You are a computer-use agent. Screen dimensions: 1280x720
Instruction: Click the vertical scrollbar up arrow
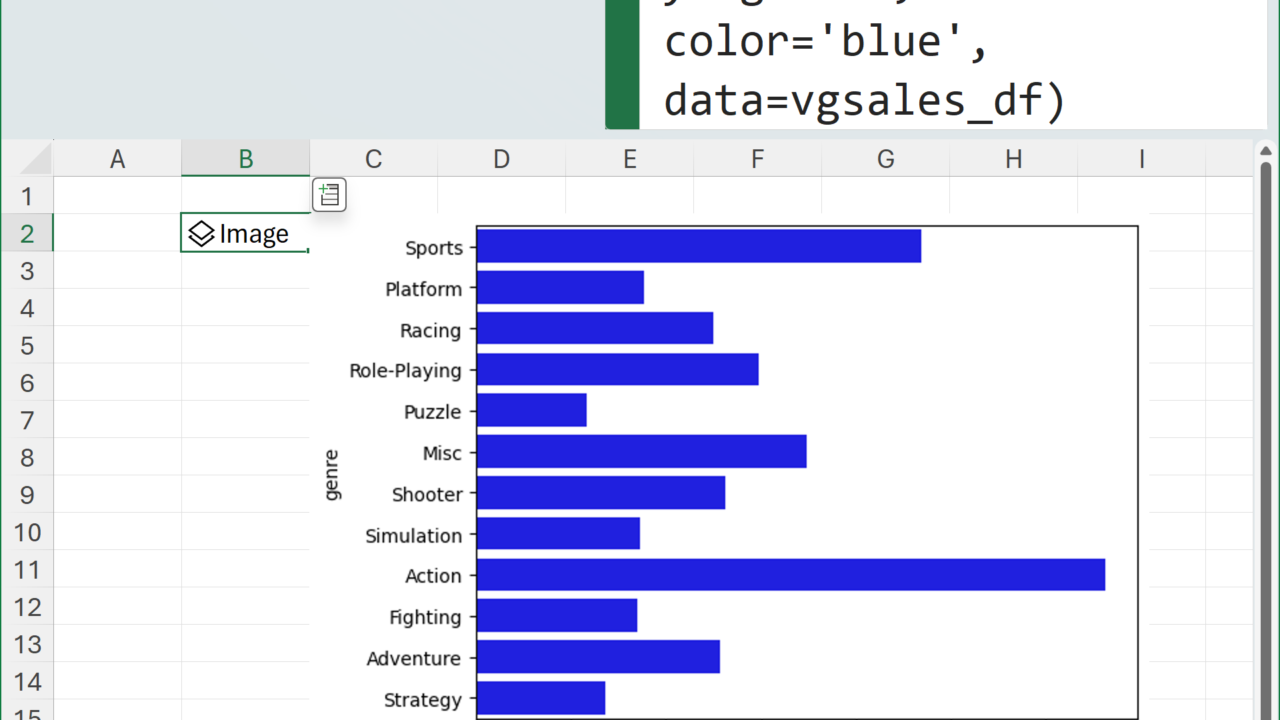[x=1266, y=152]
